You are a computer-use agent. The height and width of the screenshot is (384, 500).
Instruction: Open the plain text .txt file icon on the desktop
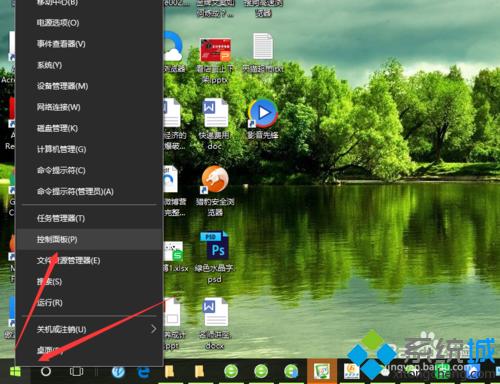263,46
